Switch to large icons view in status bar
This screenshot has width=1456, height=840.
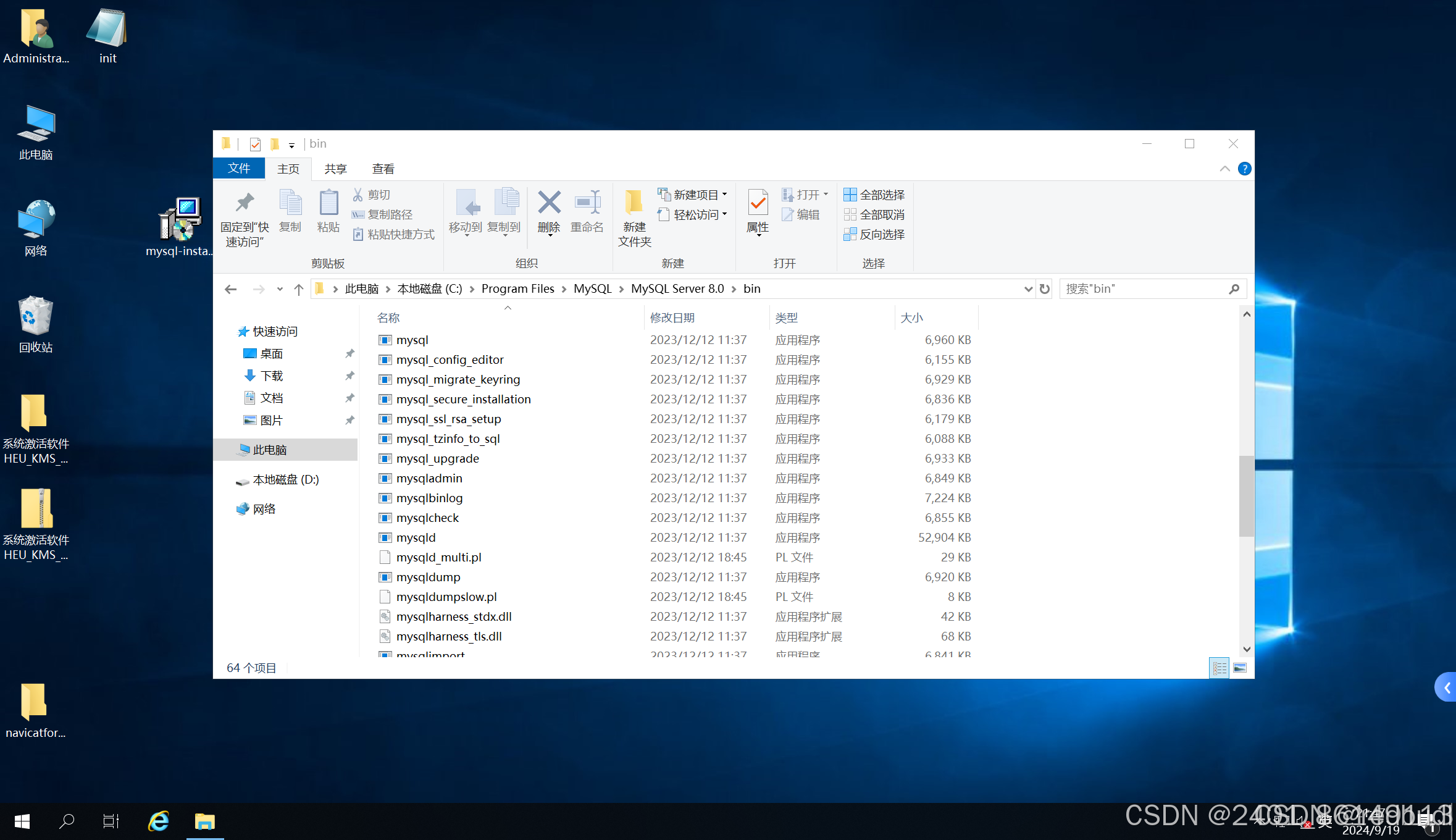1239,668
